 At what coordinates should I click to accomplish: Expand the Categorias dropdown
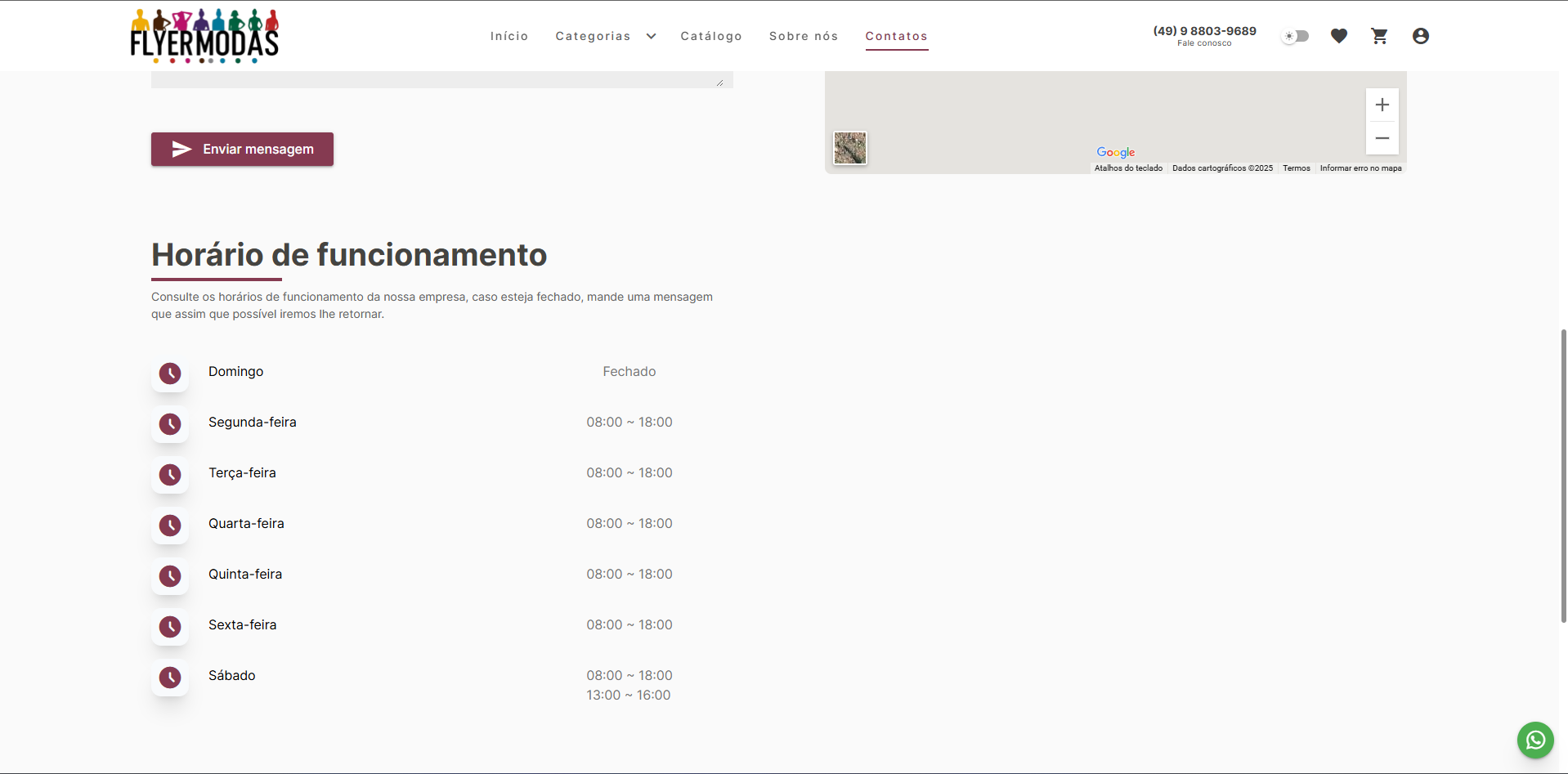[606, 36]
